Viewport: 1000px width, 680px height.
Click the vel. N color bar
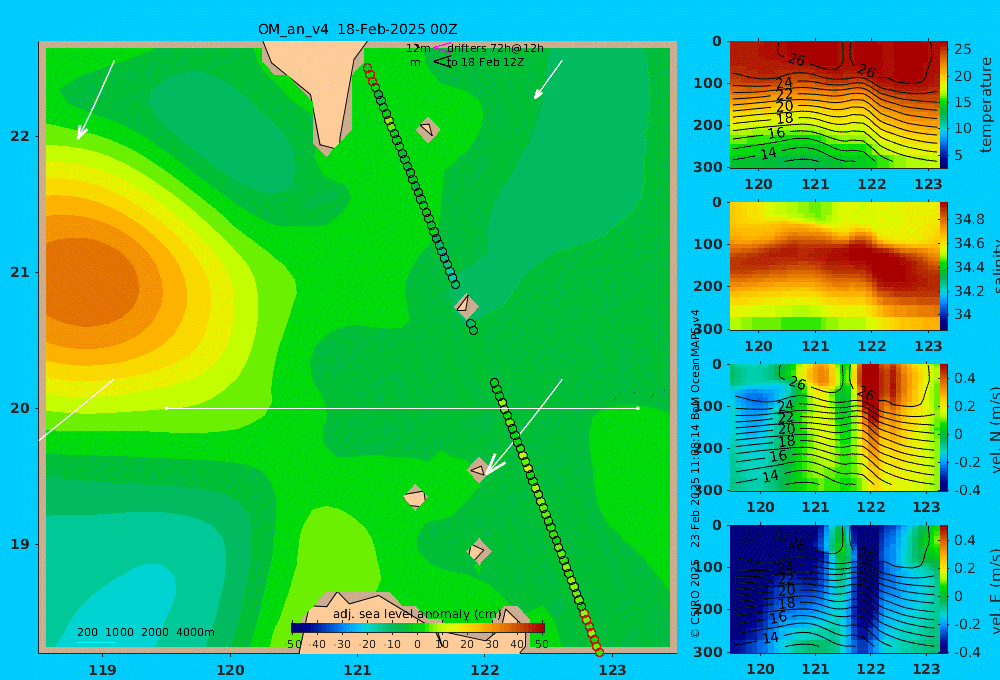[x=944, y=427]
